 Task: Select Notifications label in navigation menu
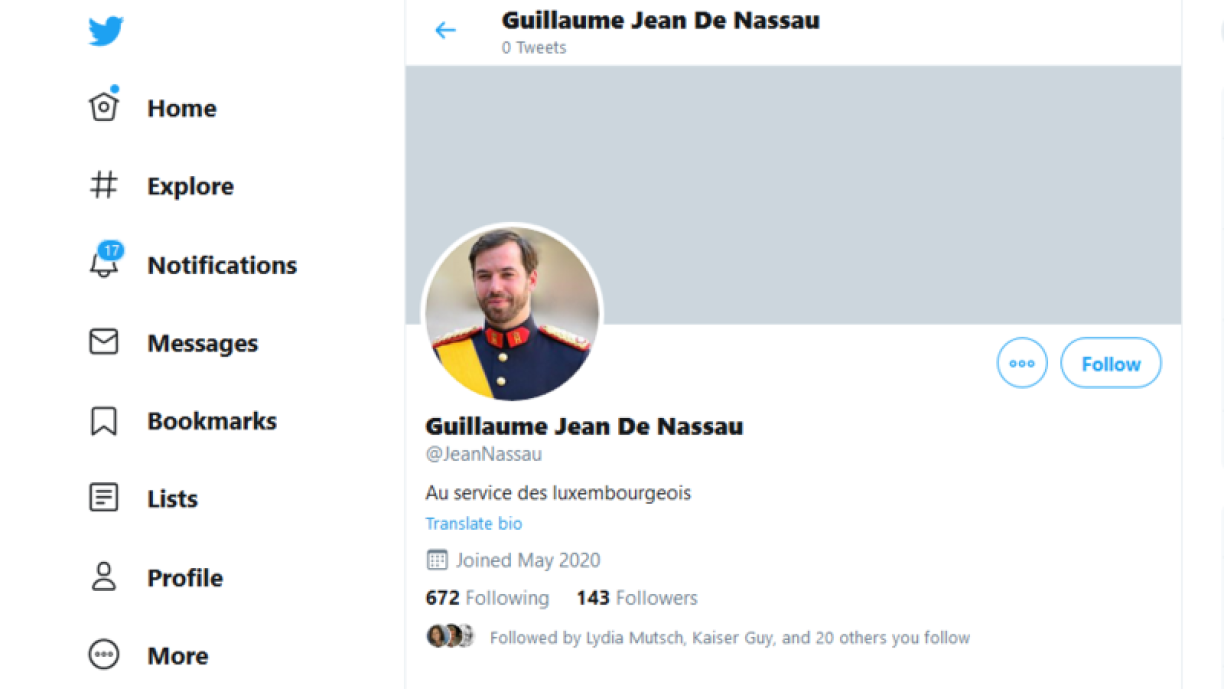pos(222,265)
